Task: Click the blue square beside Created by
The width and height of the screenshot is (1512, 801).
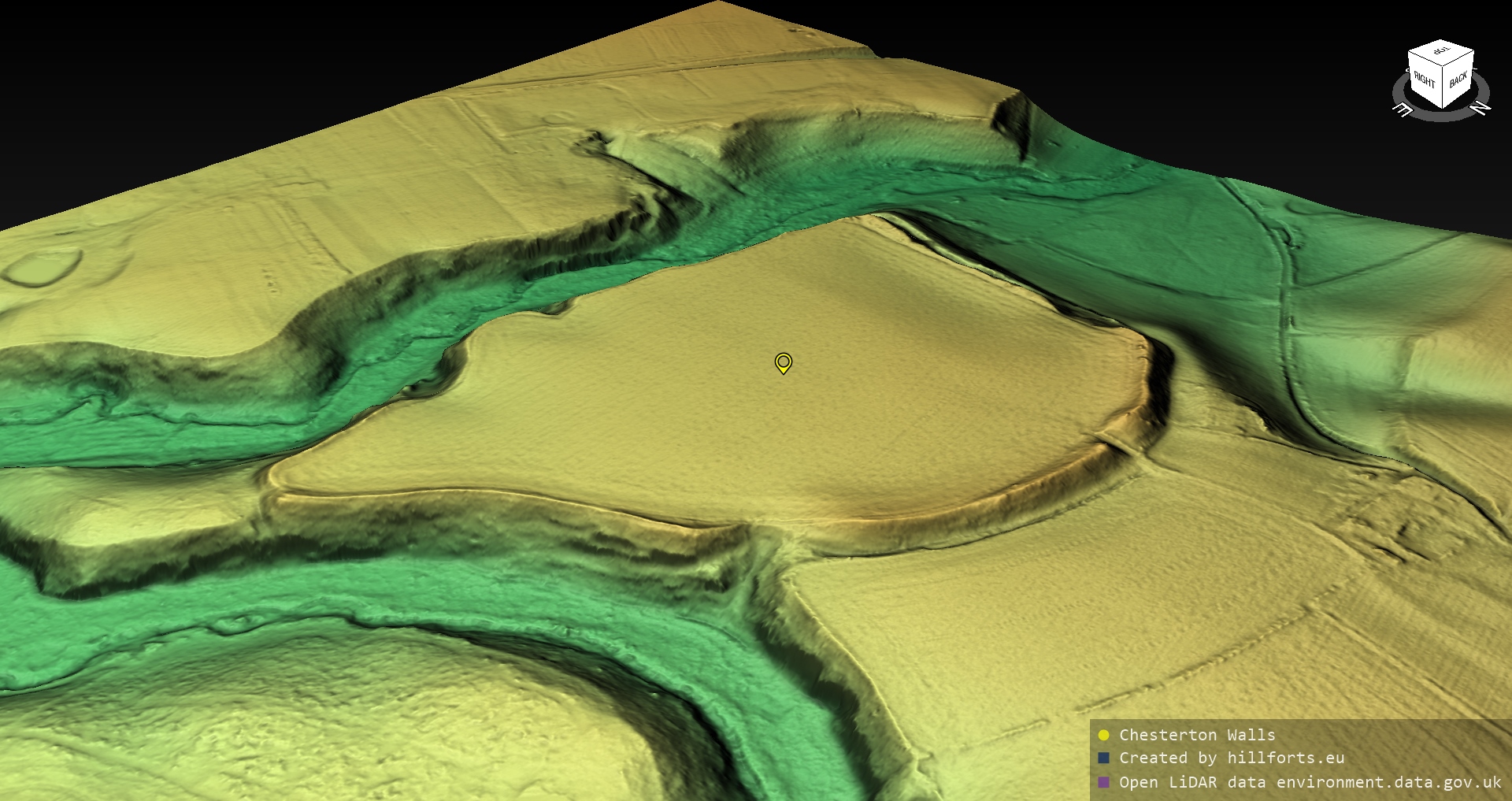Action: click(1103, 758)
